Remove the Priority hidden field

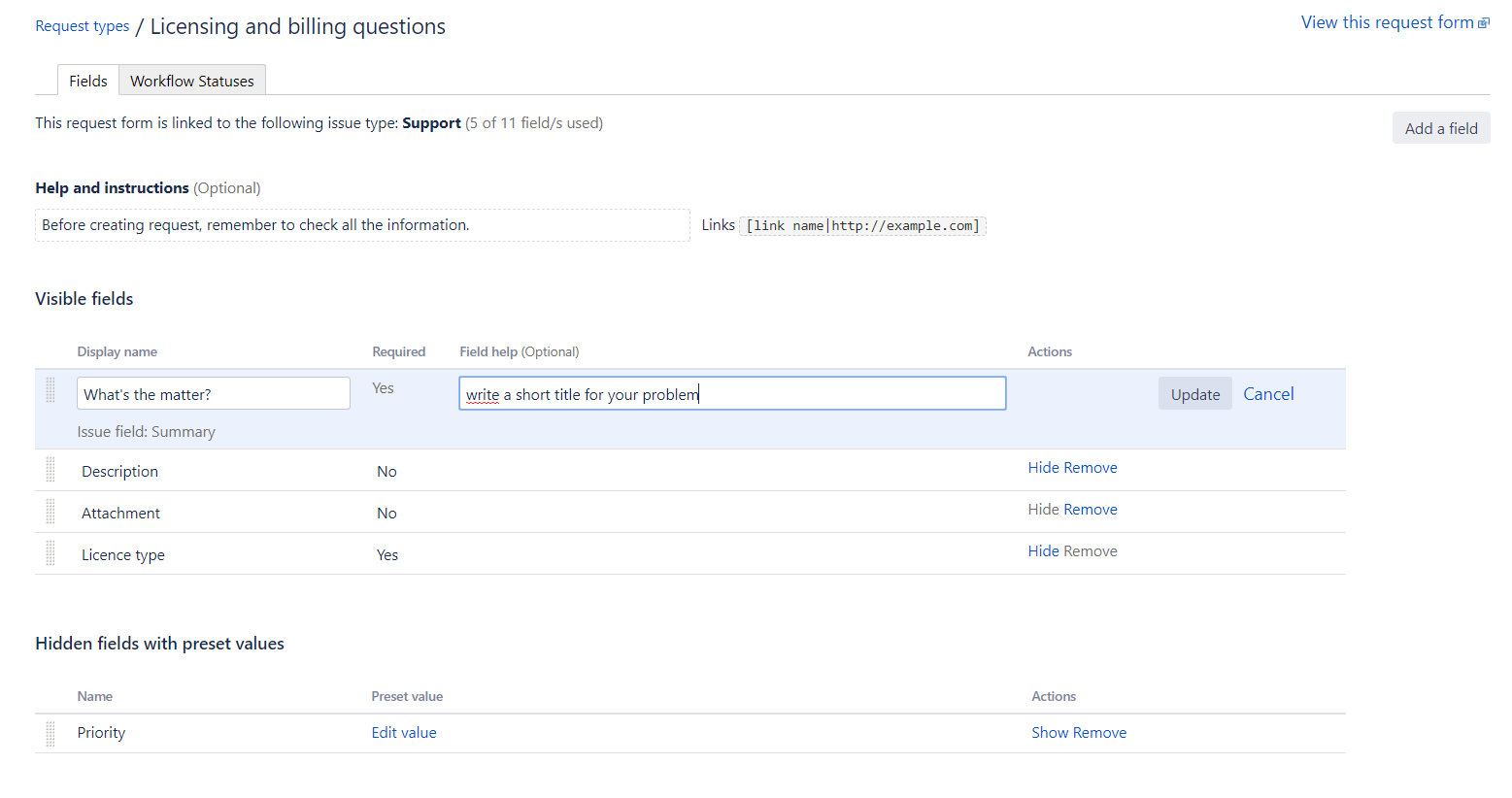(1100, 733)
